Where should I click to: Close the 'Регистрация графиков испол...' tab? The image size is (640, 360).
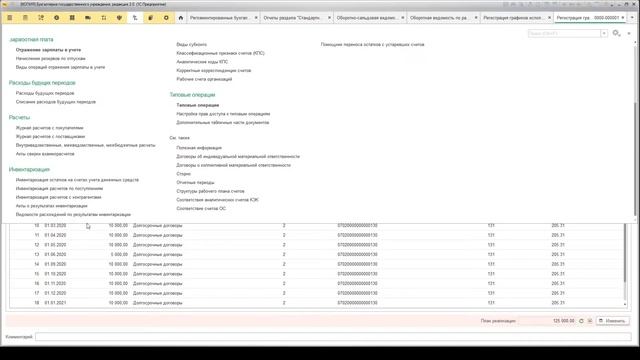549,18
